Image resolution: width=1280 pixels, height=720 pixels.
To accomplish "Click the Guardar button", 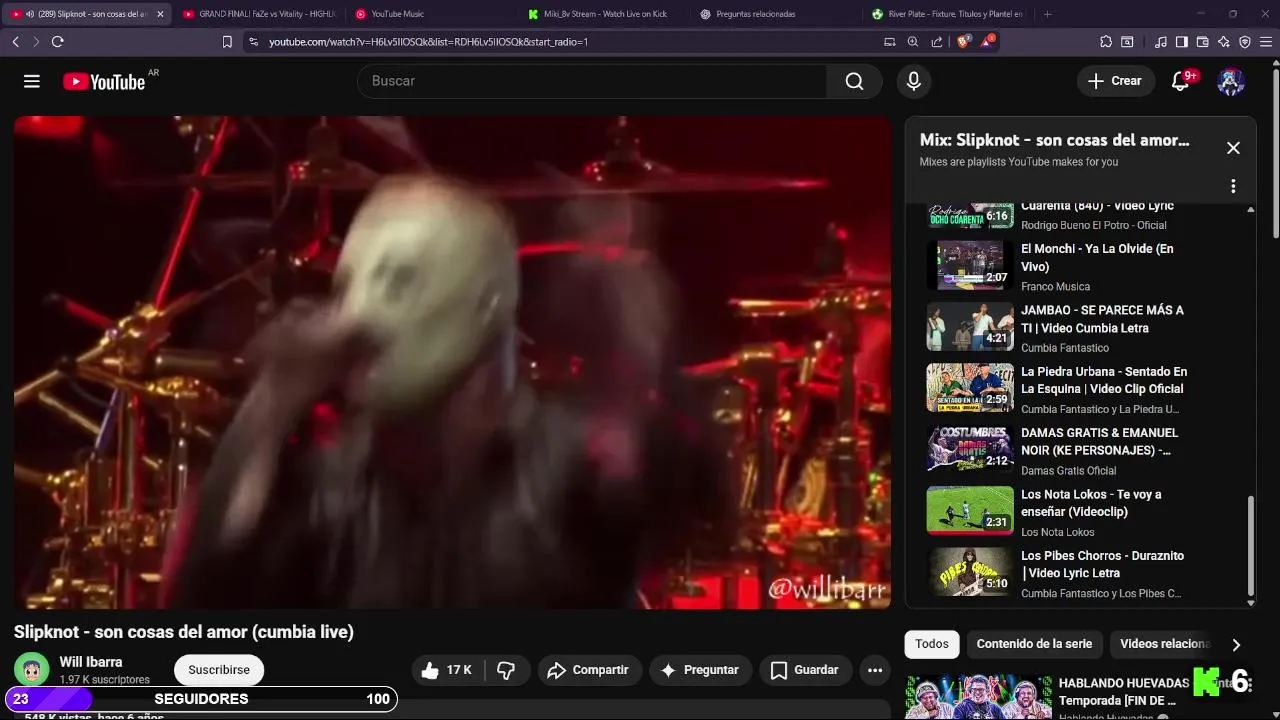I will point(805,670).
